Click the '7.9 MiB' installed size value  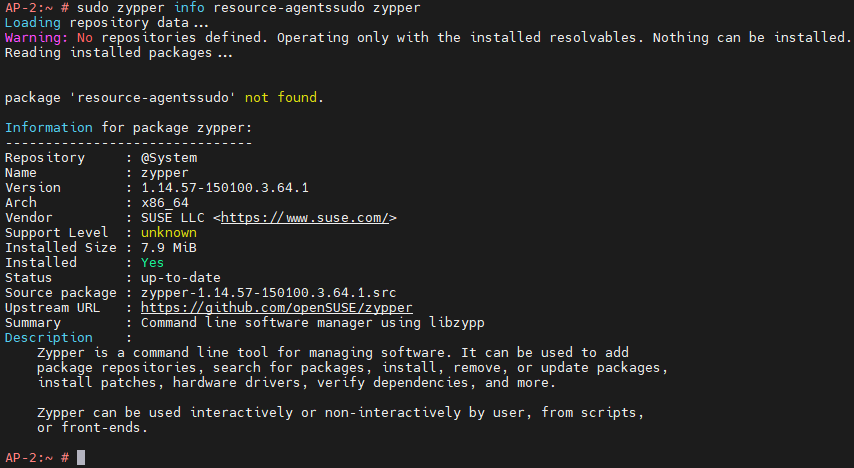[x=169, y=248]
